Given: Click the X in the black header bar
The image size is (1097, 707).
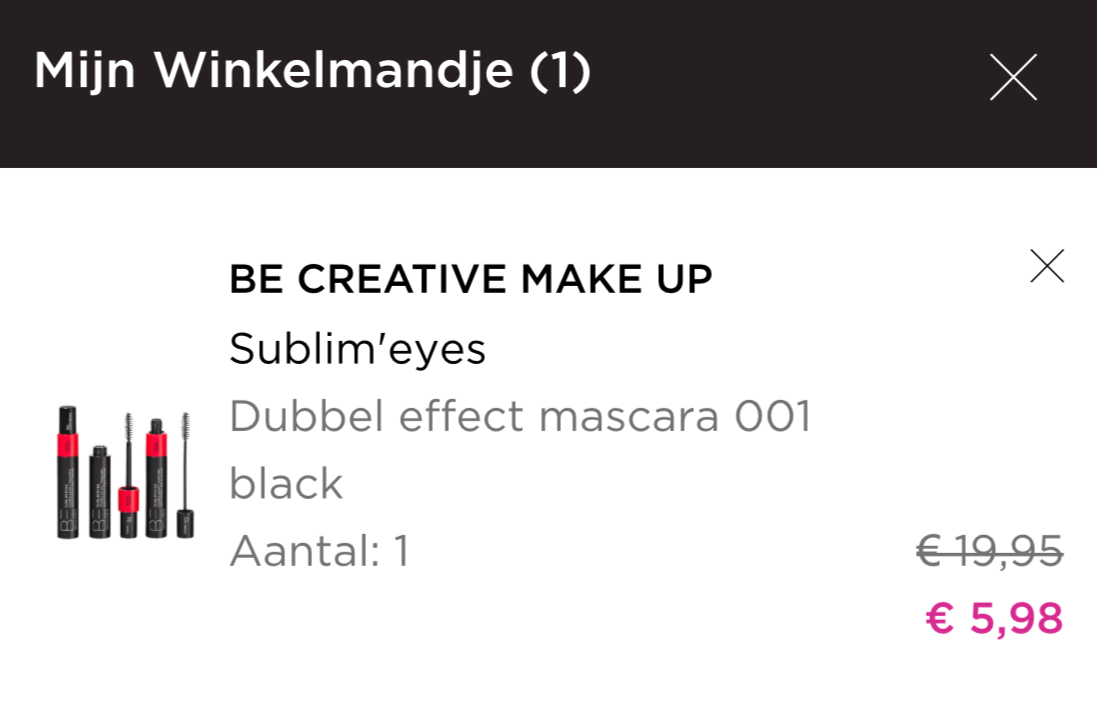Looking at the screenshot, I should point(1013,76).
